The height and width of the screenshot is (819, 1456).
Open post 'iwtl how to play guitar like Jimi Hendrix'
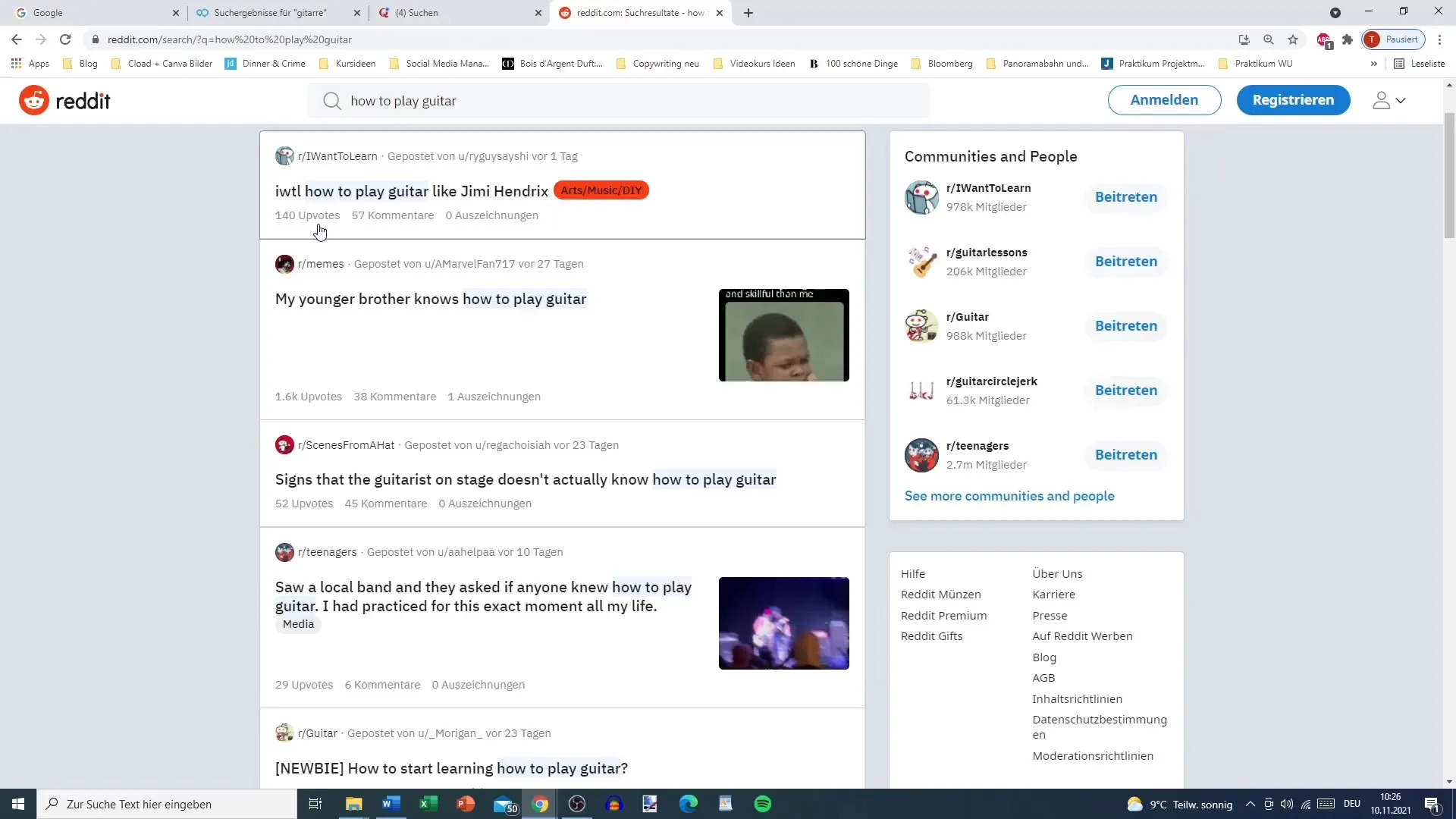tap(412, 191)
